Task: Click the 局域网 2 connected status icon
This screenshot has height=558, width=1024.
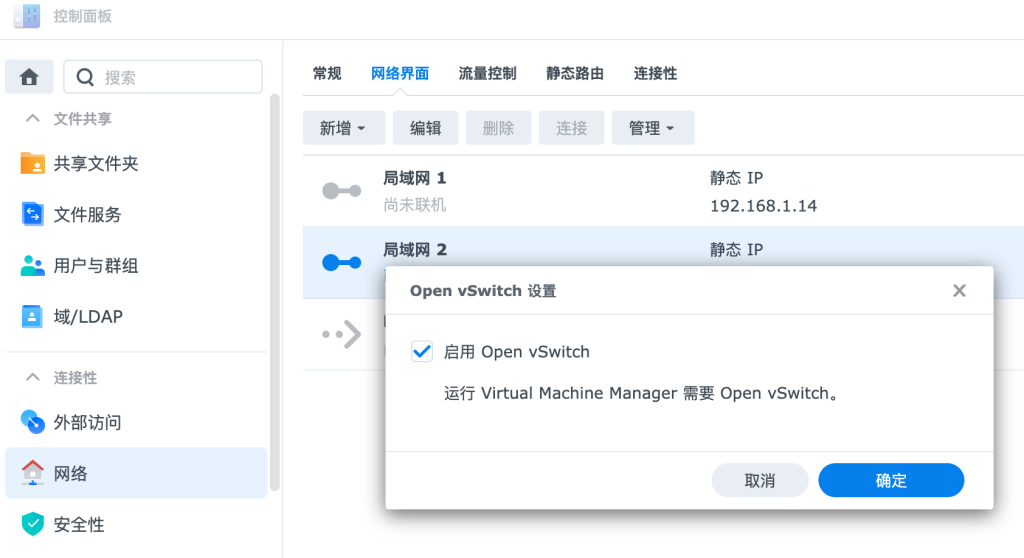Action: click(x=342, y=263)
